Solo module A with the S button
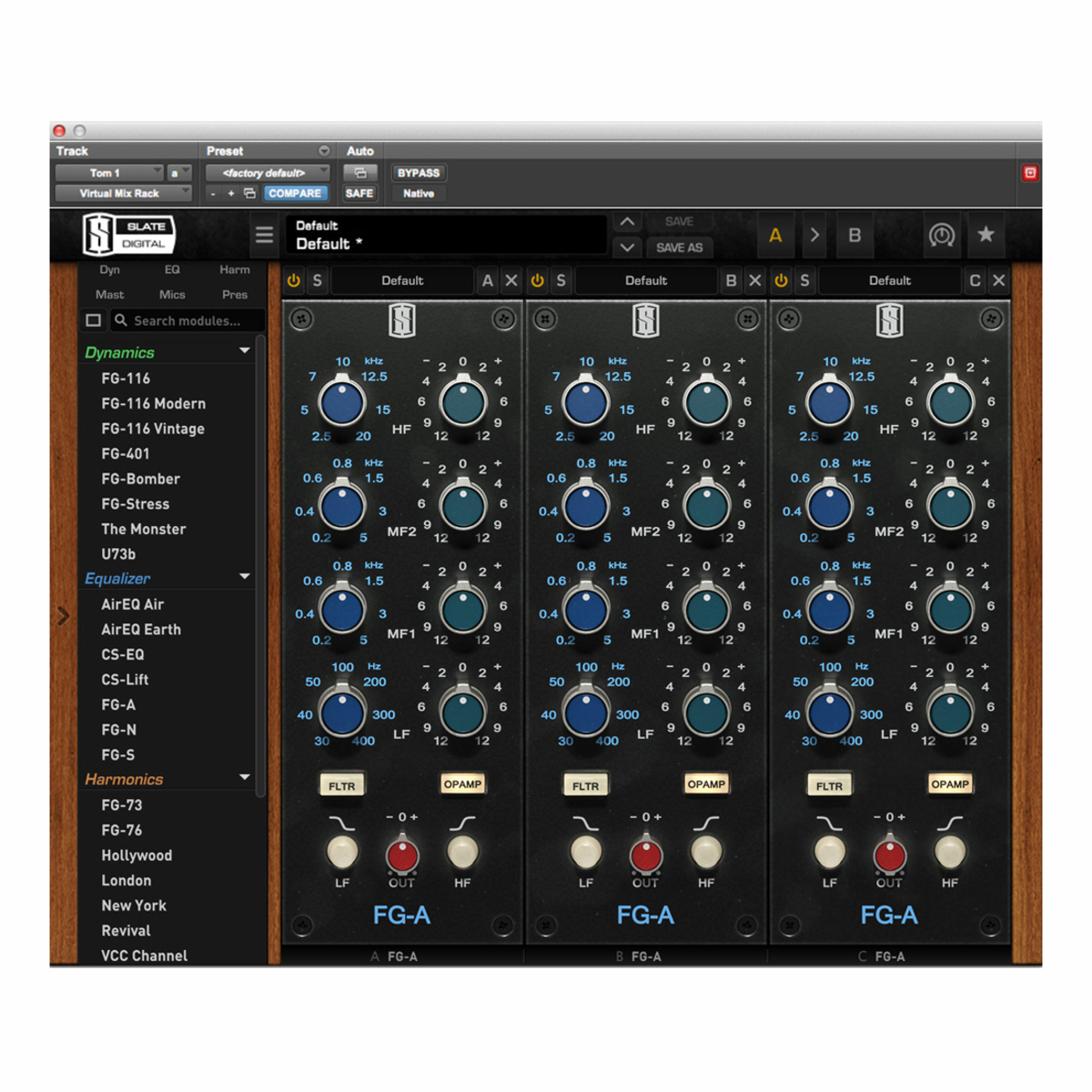This screenshot has height=1092, width=1092. (318, 280)
